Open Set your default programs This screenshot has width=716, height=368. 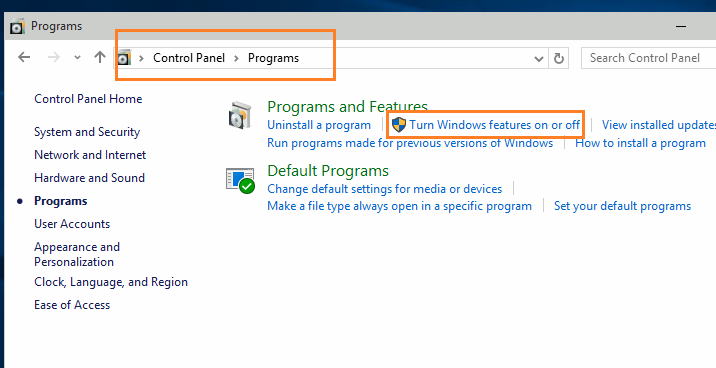pyautogui.click(x=622, y=206)
